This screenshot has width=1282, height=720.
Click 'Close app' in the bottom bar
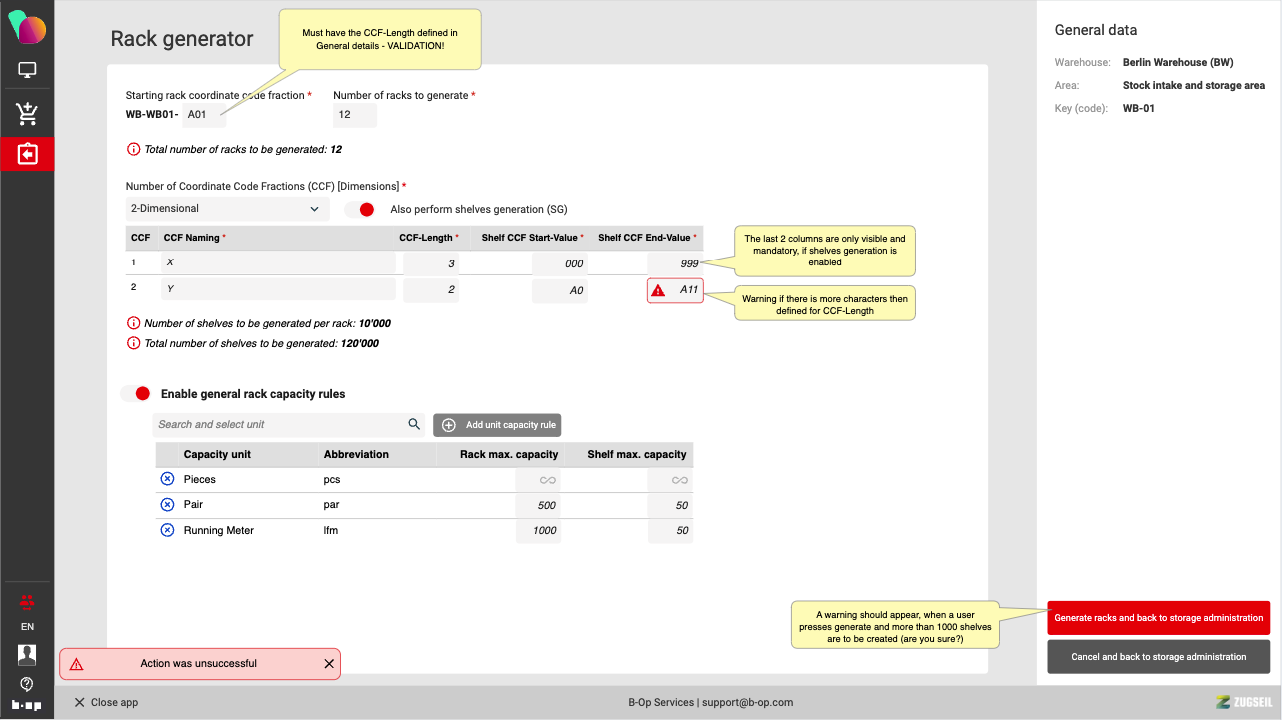106,703
